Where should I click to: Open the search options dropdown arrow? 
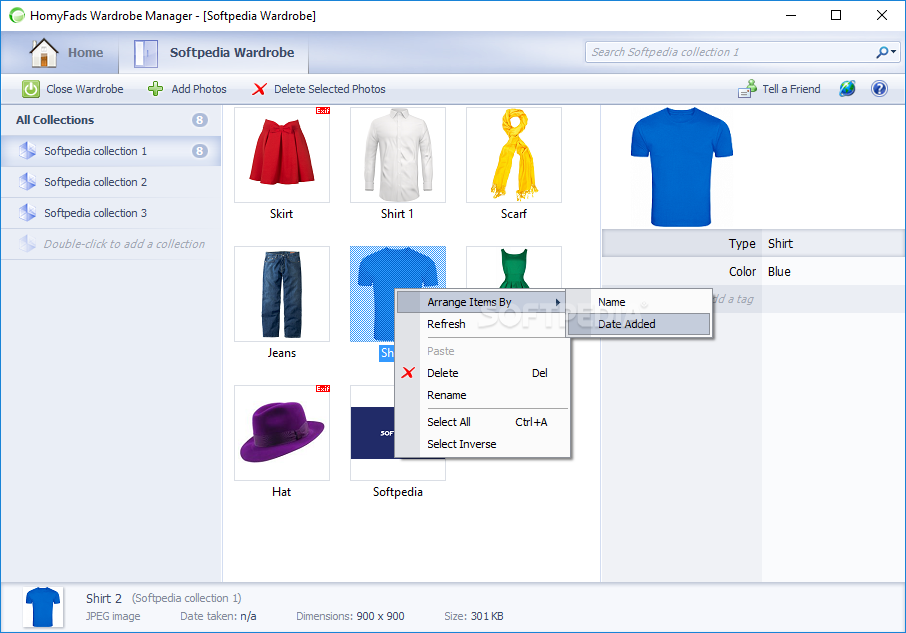pyautogui.click(x=893, y=52)
